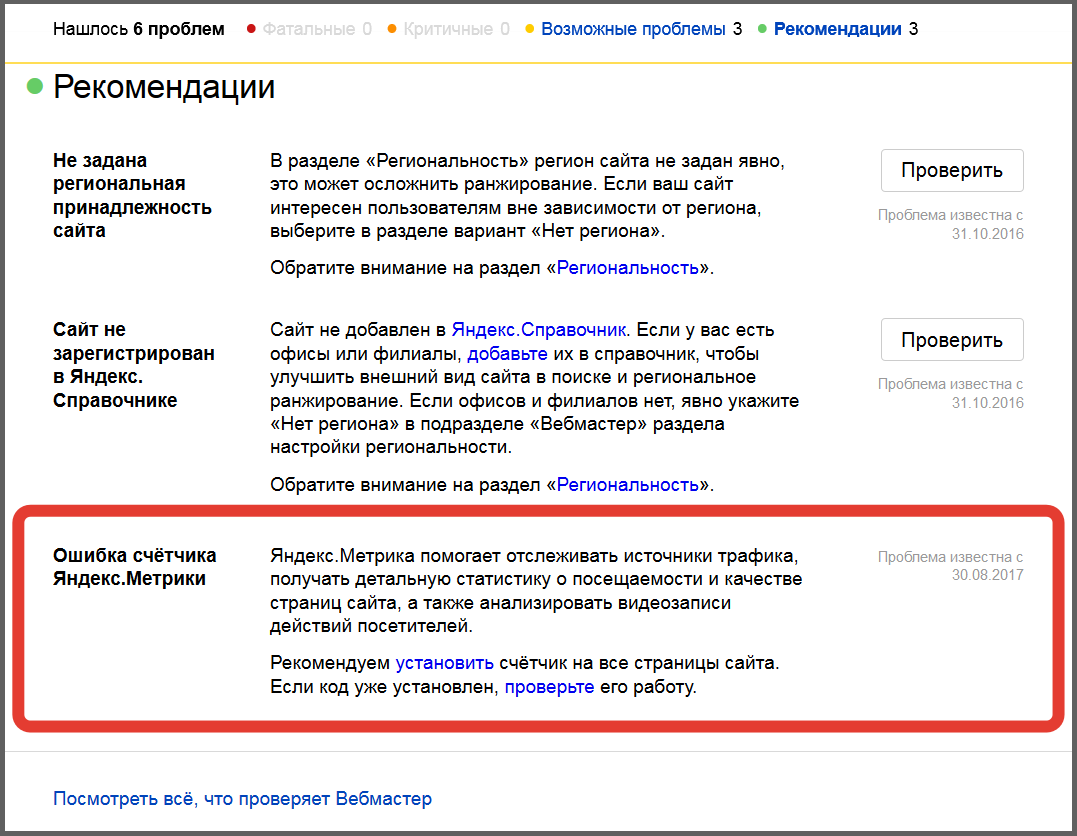Open the Региональность link under the regional affiliation issue
Screen dimensions: 1077x836
(x=627, y=268)
